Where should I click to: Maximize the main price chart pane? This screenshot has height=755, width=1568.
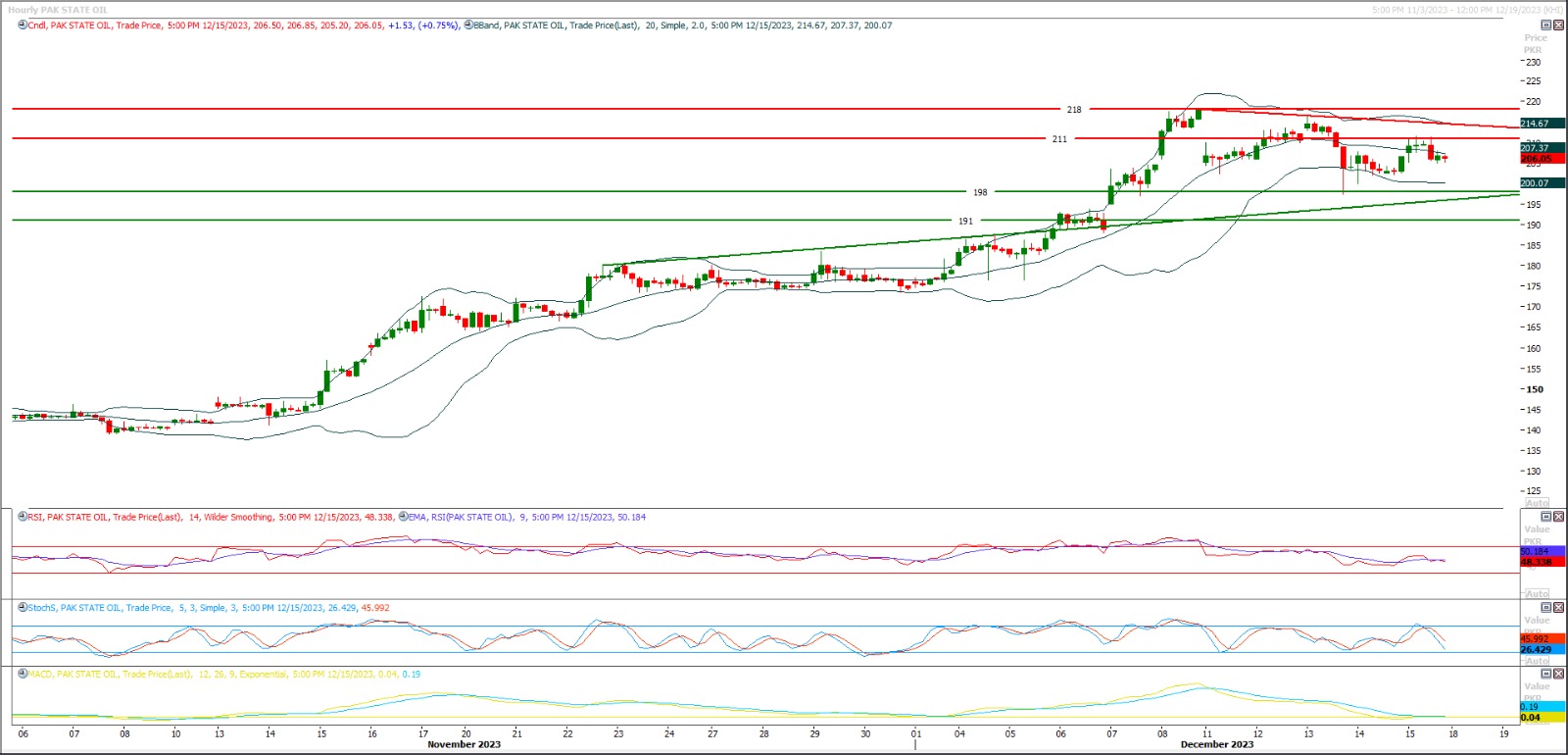[x=1546, y=25]
